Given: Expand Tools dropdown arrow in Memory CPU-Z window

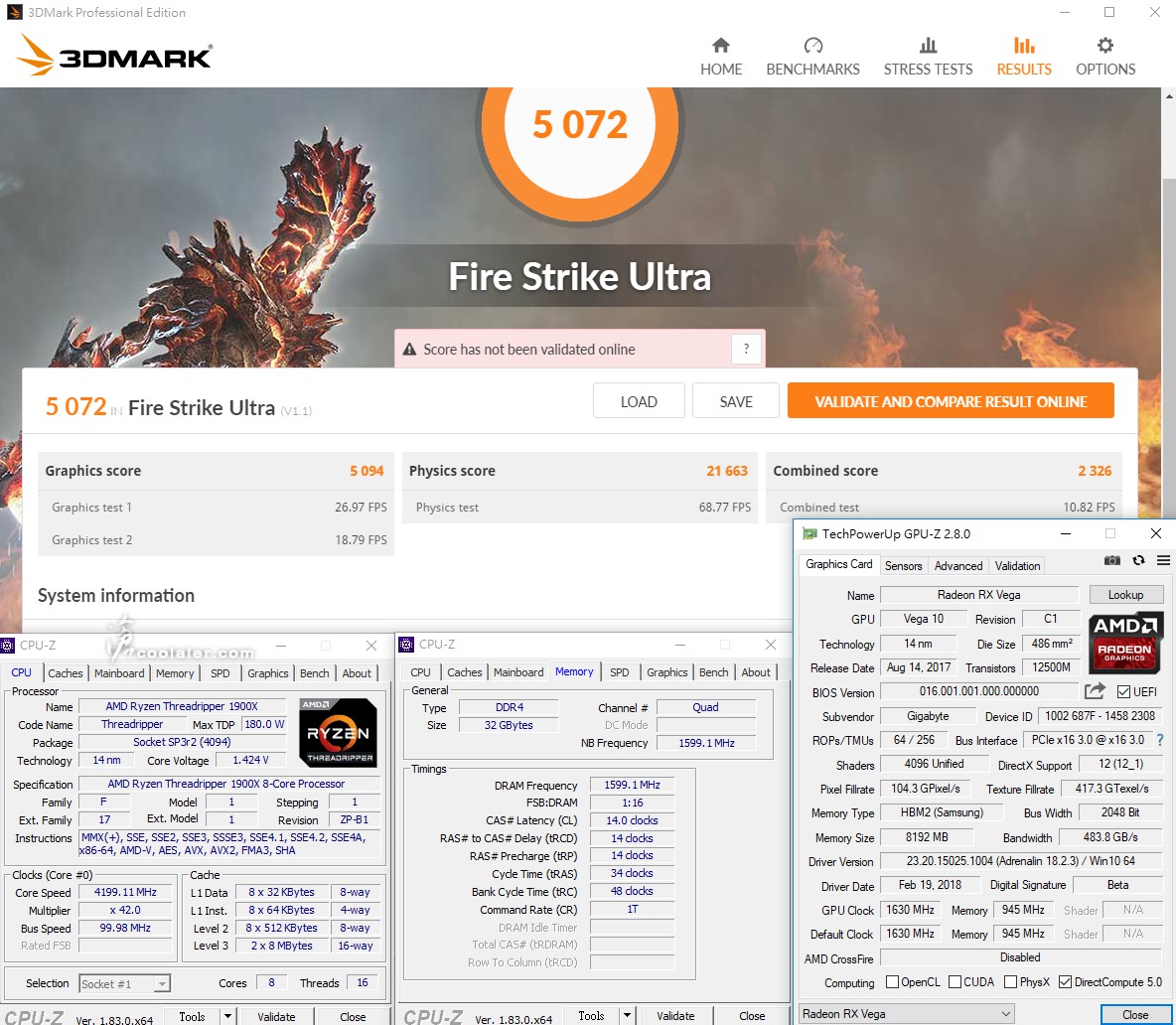Looking at the screenshot, I should click(x=627, y=1015).
